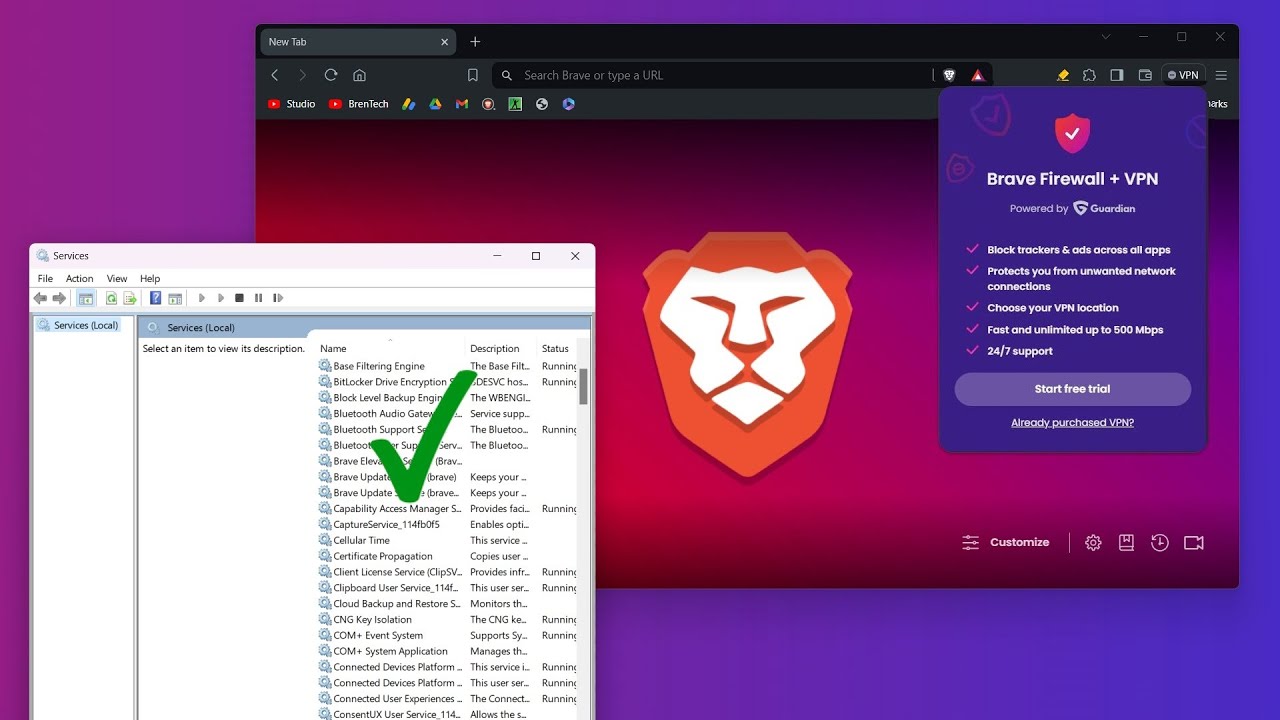Click Start free trial button
Image resolution: width=1280 pixels, height=720 pixels.
coord(1072,389)
